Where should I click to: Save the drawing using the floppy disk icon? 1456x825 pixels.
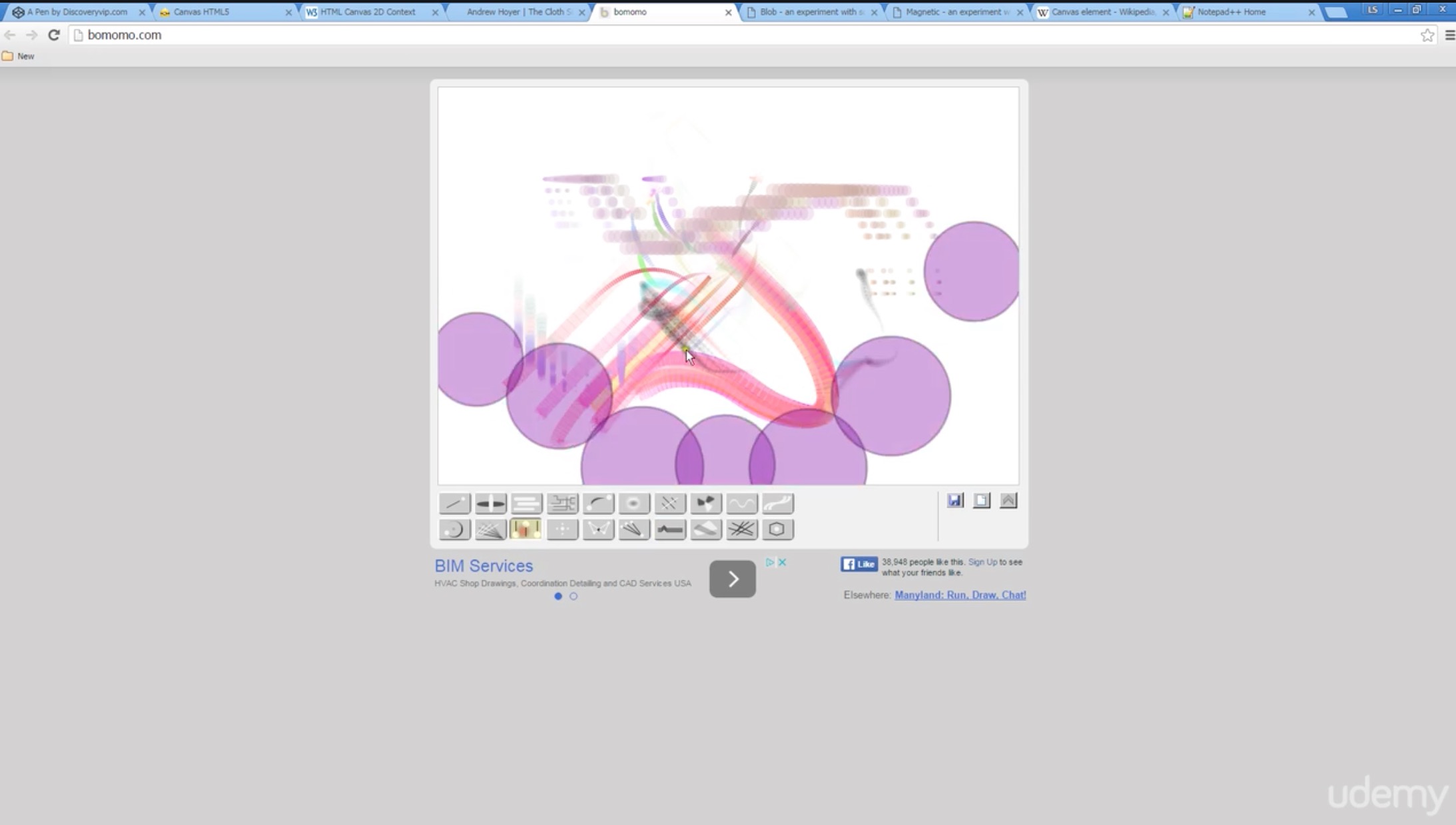coord(954,500)
